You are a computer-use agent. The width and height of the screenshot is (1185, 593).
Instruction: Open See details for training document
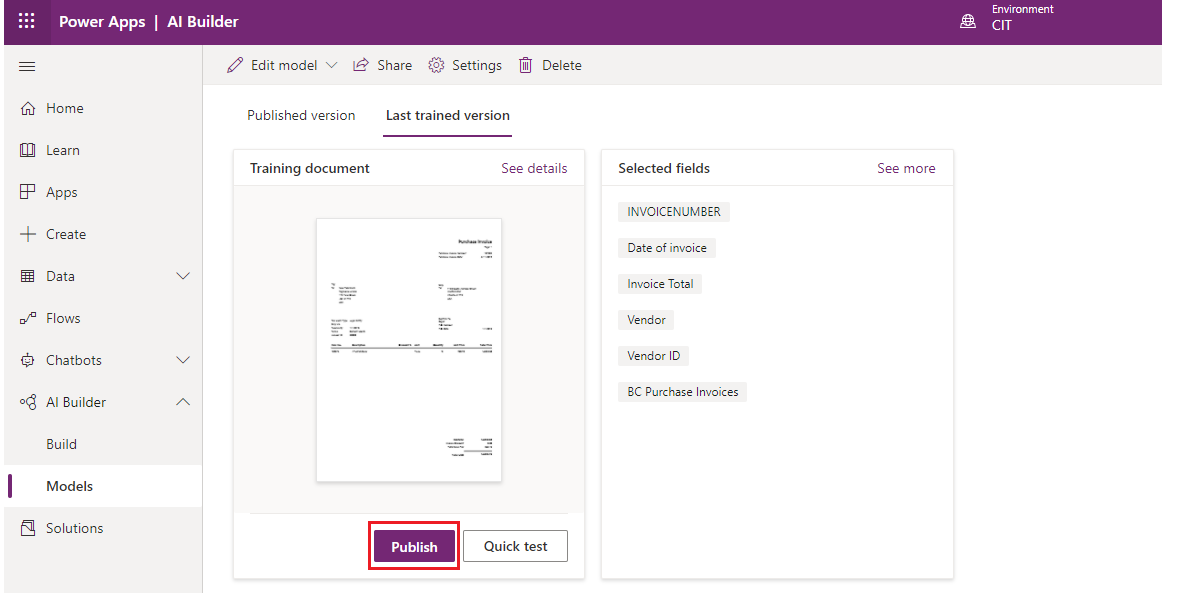[x=534, y=168]
